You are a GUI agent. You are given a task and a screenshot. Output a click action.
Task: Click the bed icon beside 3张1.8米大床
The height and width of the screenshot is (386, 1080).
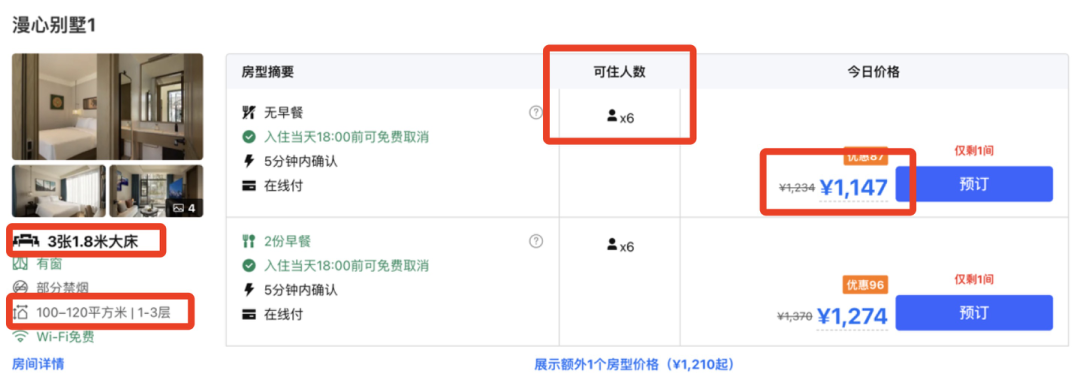point(25,241)
